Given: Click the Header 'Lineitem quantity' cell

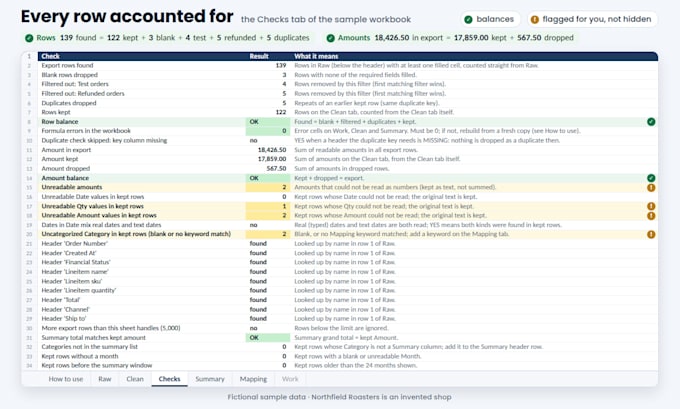Looking at the screenshot, I should point(142,291).
